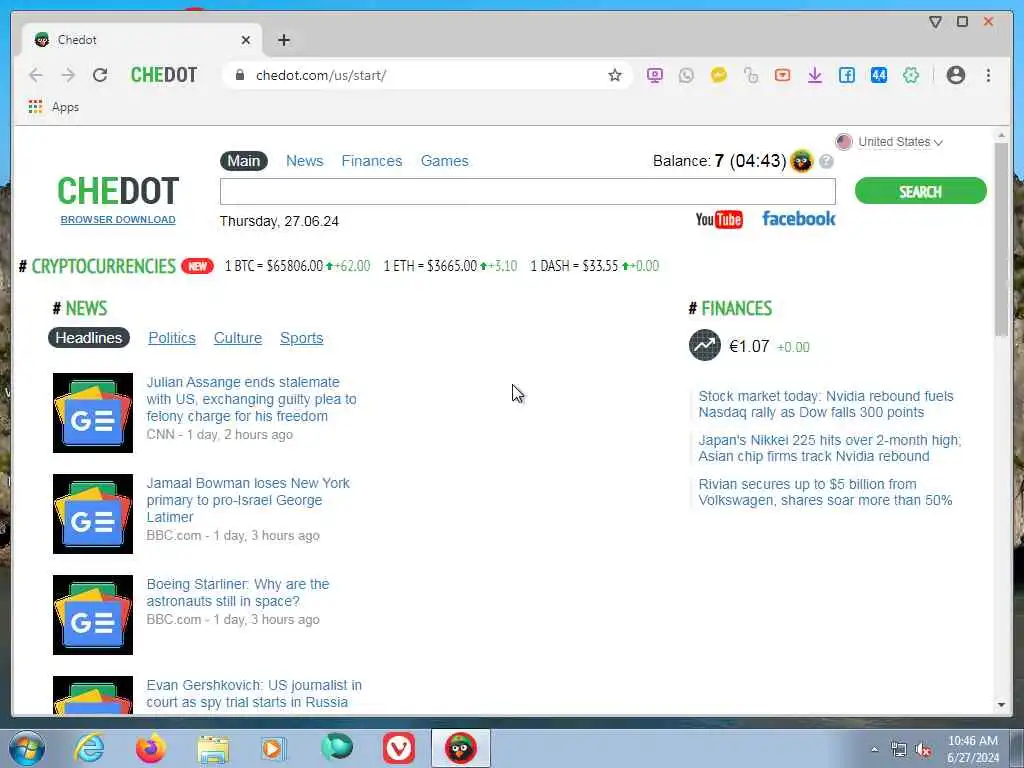Click the €1.07 exchange rate value
The height and width of the screenshot is (768, 1024).
(x=749, y=346)
